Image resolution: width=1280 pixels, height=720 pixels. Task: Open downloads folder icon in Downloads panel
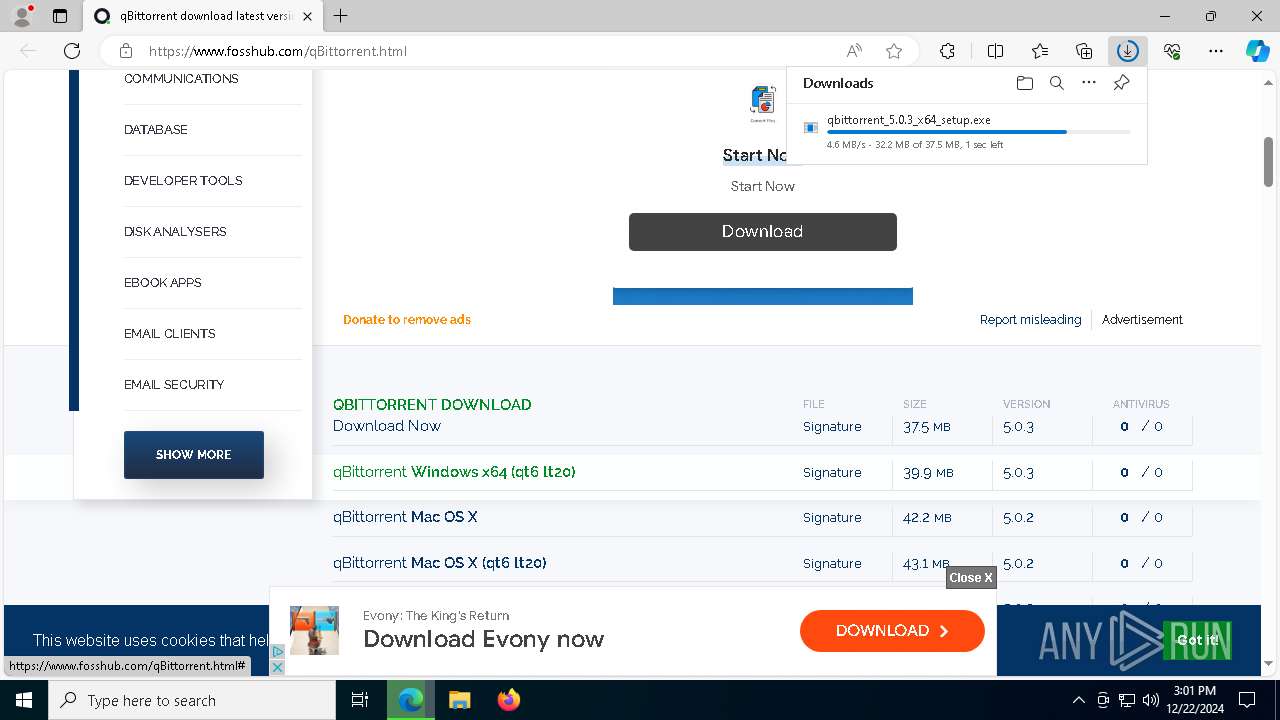pos(1024,83)
